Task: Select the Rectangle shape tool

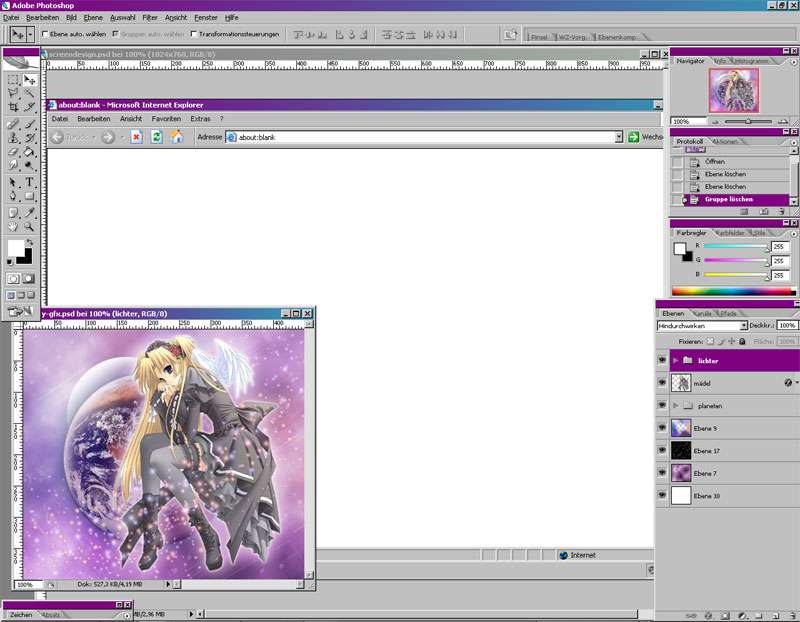Action: (29, 196)
